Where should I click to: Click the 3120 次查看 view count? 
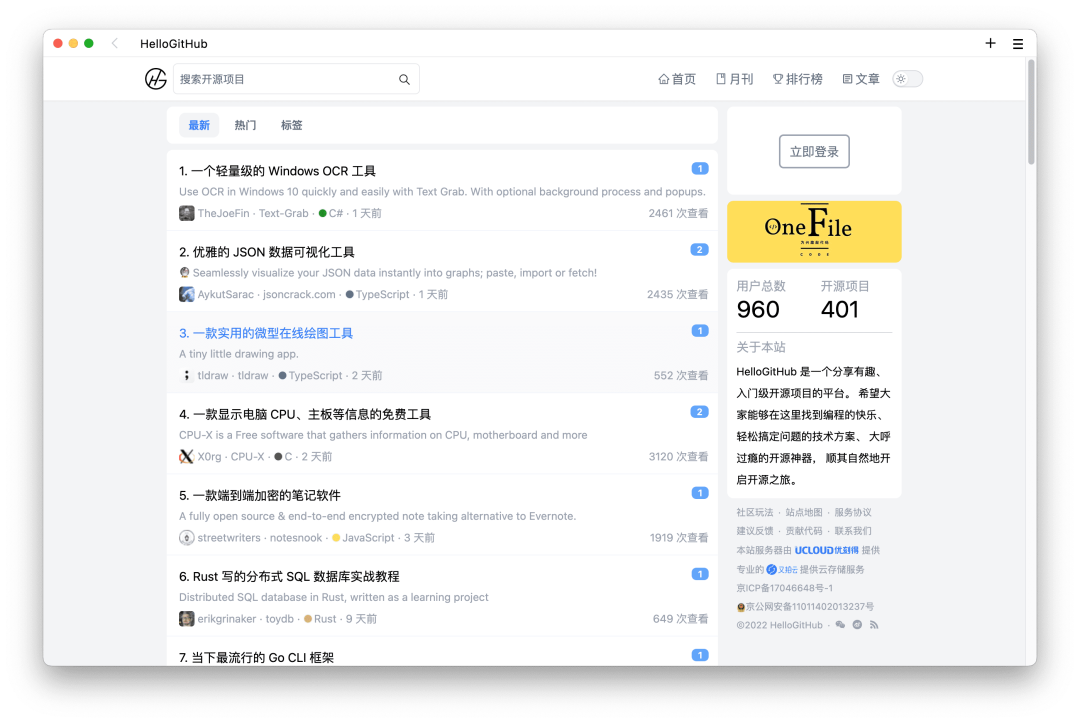[678, 457]
